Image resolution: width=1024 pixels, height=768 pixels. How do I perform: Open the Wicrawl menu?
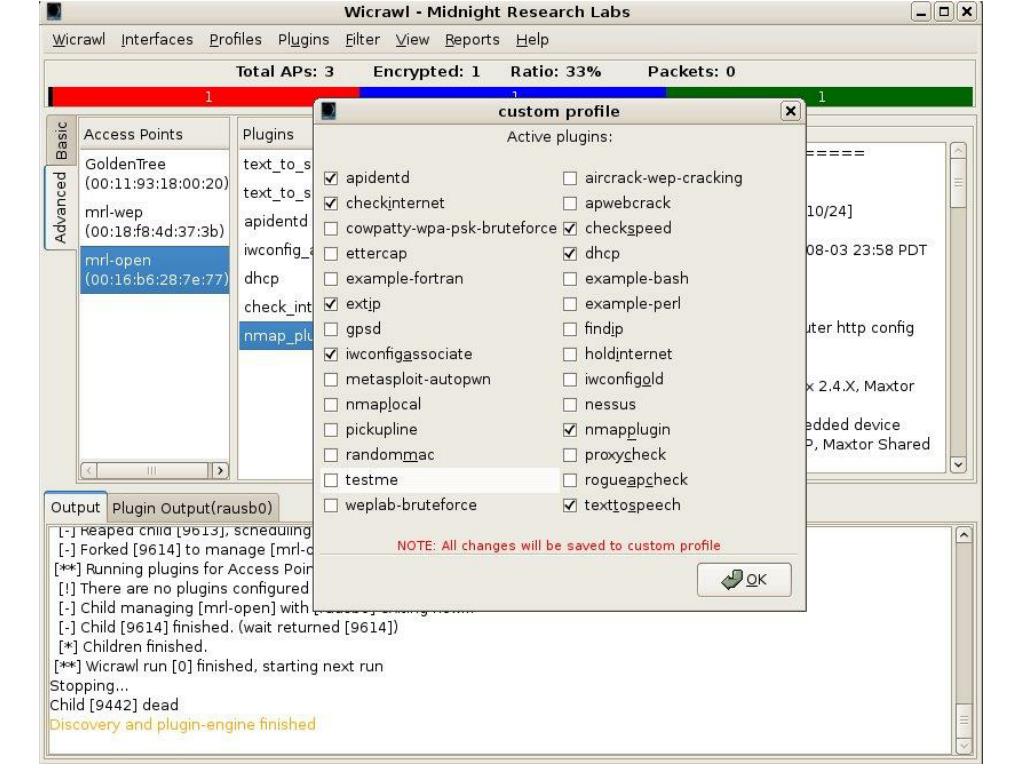[78, 40]
